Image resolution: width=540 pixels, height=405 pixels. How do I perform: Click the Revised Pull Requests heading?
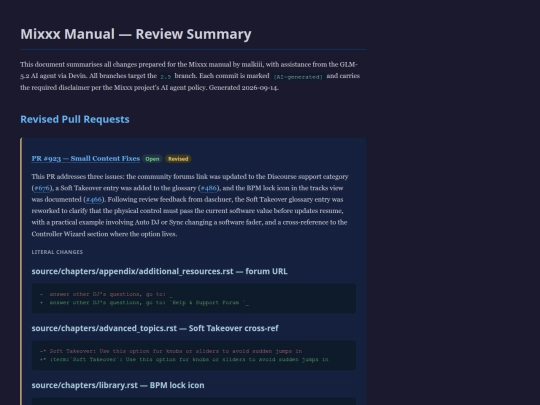click(75, 119)
